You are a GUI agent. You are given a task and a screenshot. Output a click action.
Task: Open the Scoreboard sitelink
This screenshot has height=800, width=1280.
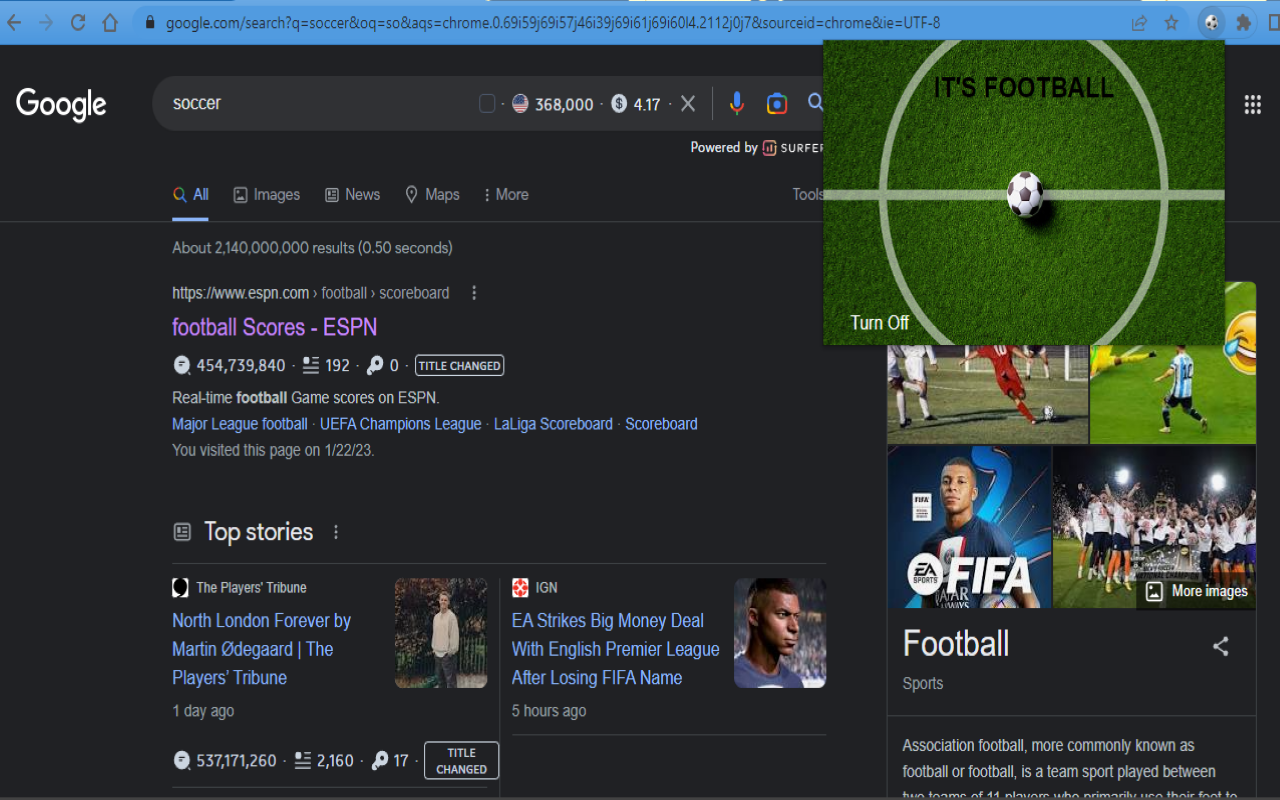click(x=661, y=424)
